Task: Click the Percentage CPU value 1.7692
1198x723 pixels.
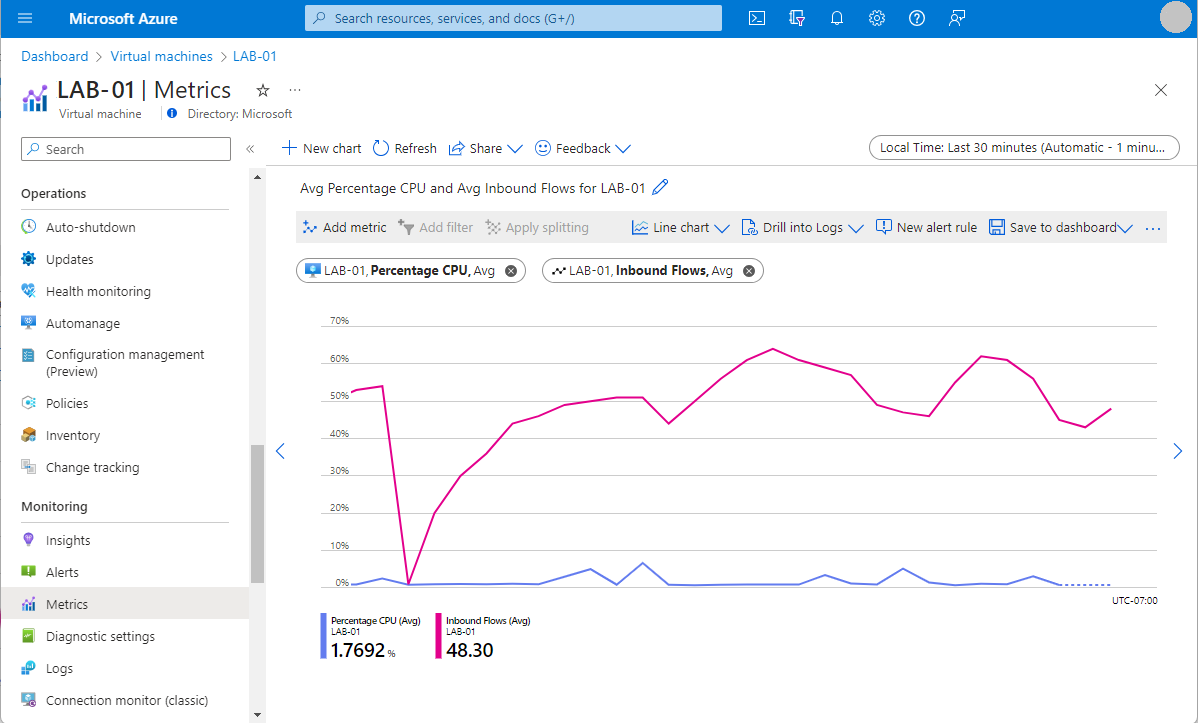Action: tap(358, 650)
